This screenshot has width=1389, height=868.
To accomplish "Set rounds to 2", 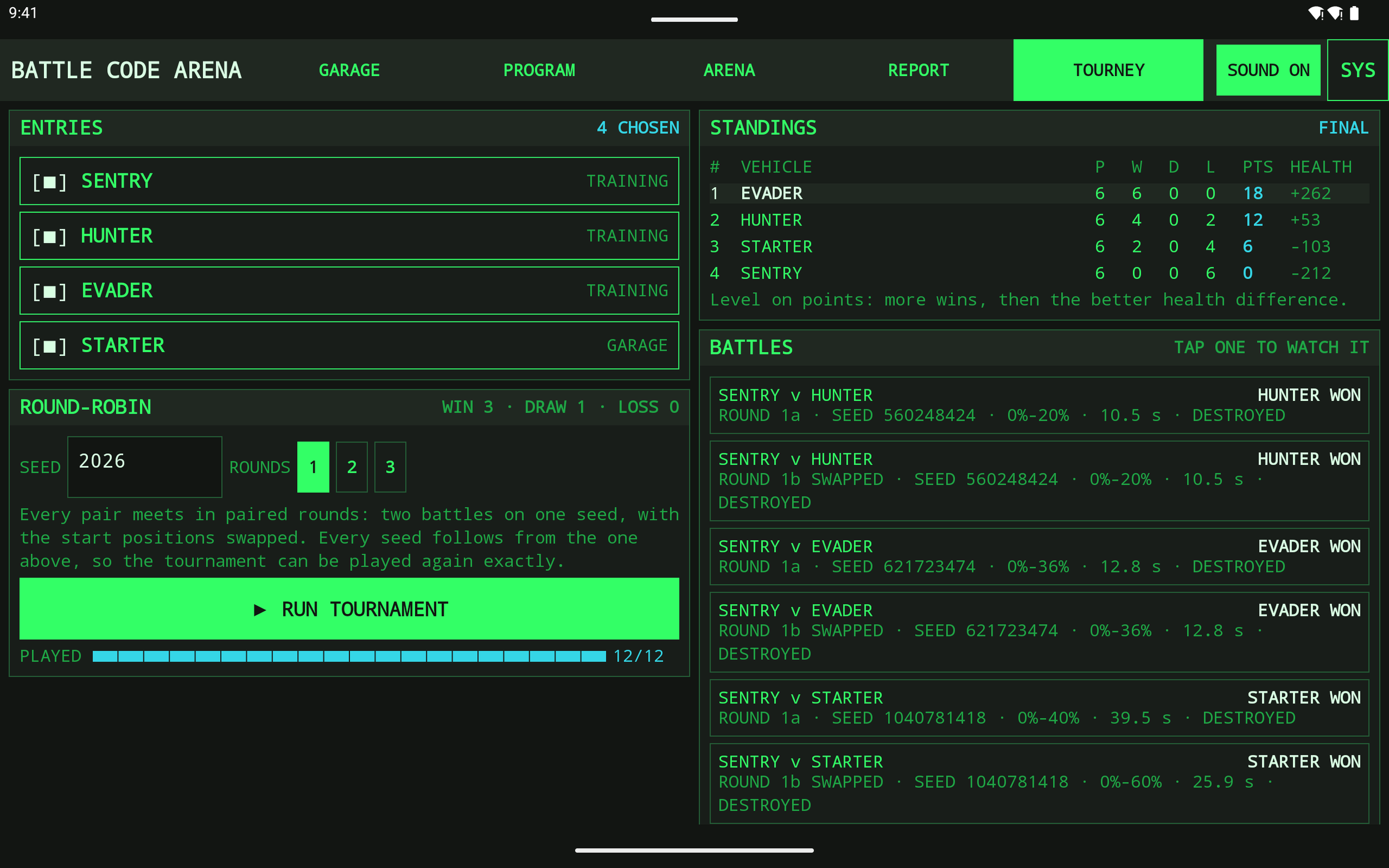I will [351, 466].
